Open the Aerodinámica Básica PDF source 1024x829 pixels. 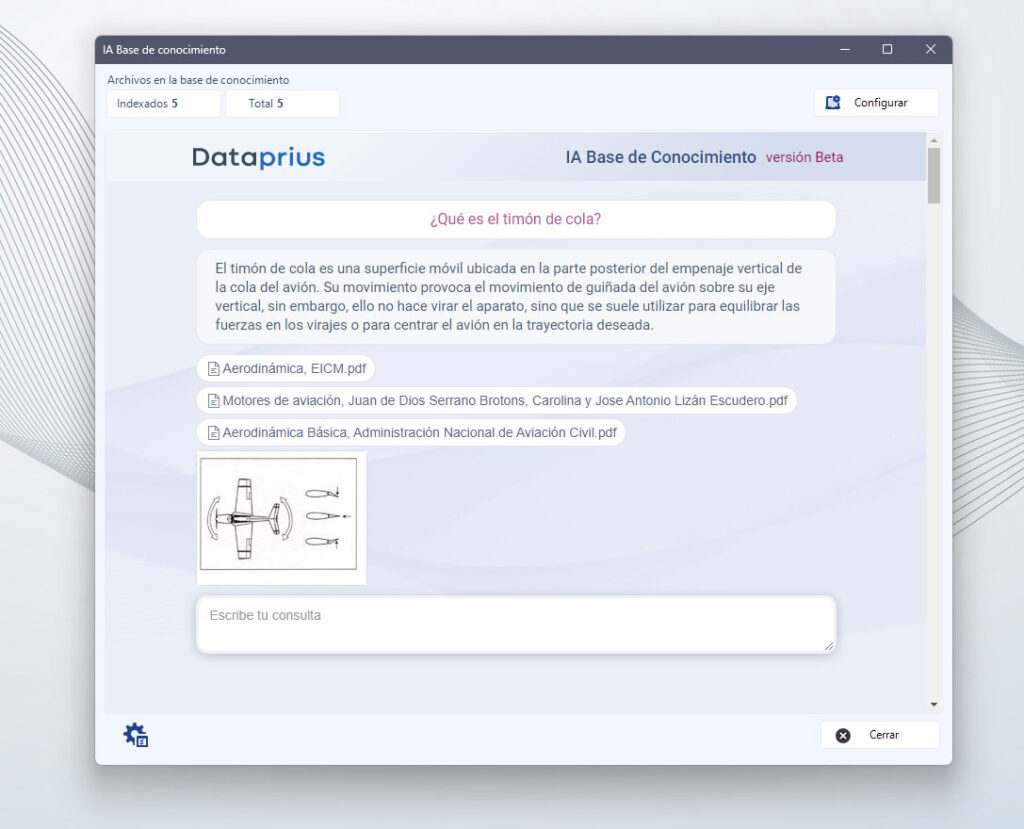411,433
